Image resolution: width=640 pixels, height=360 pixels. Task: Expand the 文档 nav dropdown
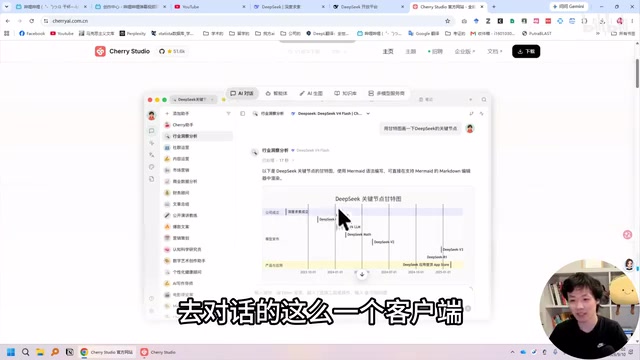coord(494,51)
